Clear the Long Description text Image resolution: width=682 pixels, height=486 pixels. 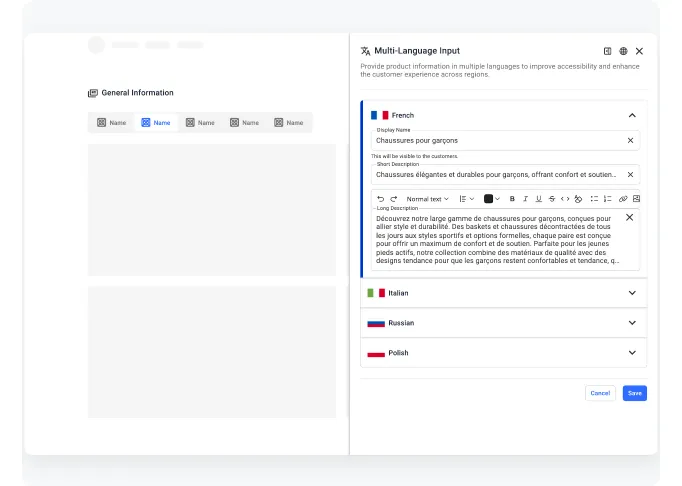(629, 217)
